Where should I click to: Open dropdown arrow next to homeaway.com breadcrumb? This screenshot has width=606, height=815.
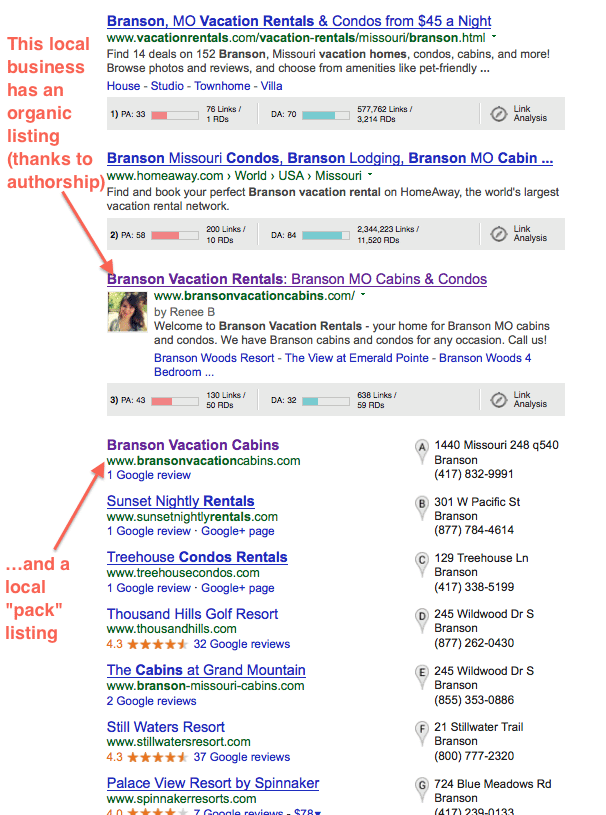pos(370,175)
